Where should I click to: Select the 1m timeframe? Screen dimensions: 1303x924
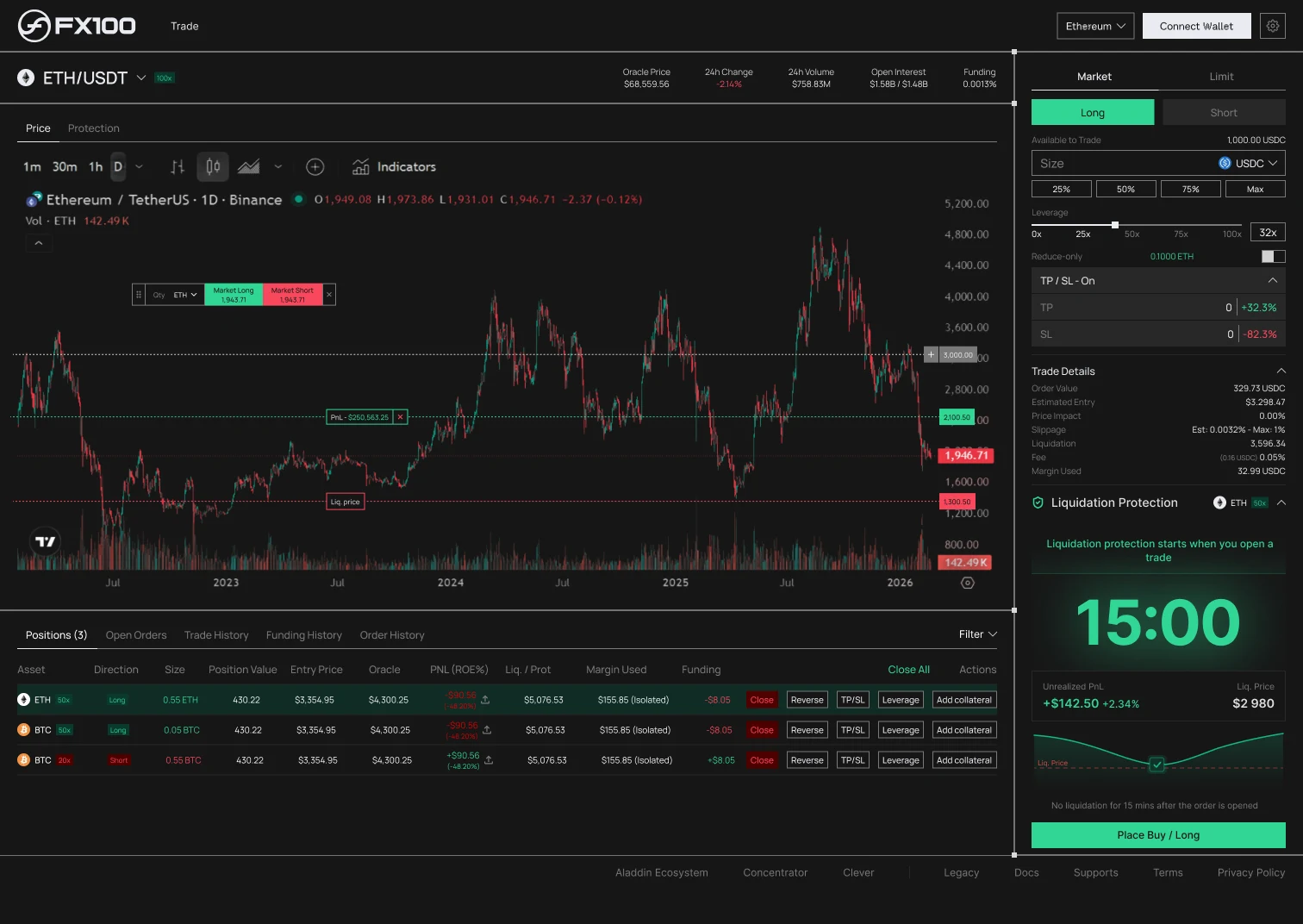coord(32,167)
